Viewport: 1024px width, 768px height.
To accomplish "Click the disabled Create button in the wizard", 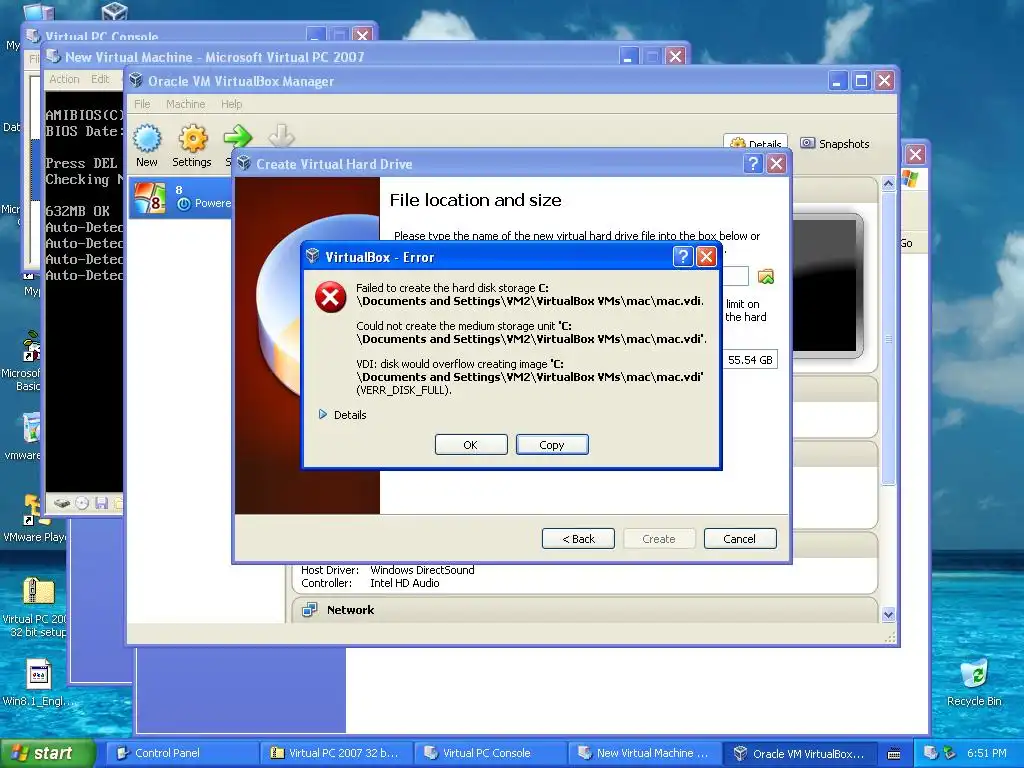I will point(659,539).
